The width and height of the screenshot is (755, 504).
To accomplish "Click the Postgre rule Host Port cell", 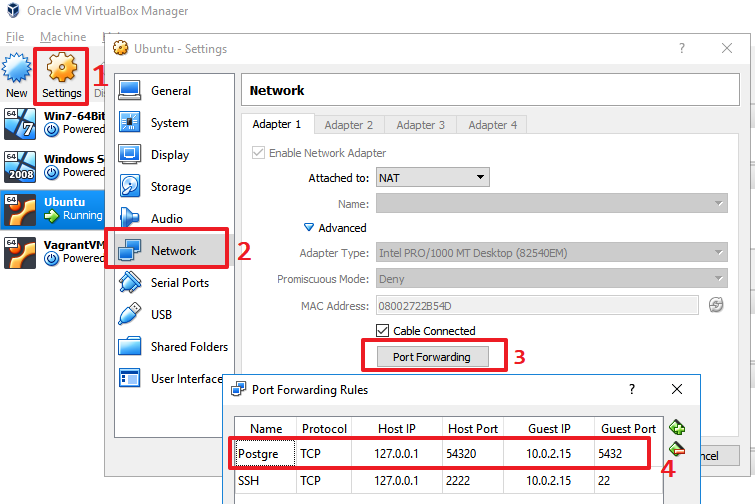I will (473, 453).
